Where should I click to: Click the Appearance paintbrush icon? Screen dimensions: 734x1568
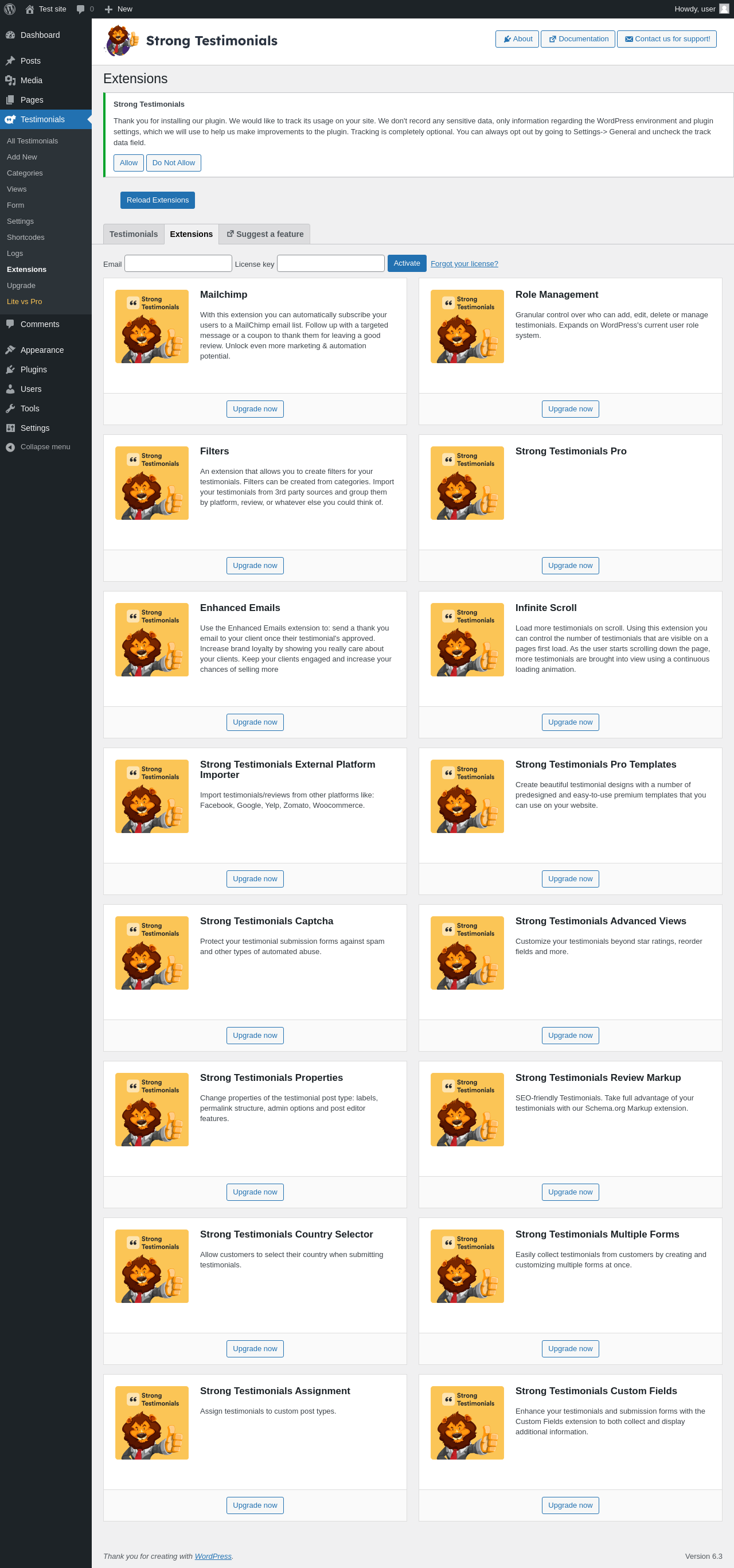tap(10, 350)
